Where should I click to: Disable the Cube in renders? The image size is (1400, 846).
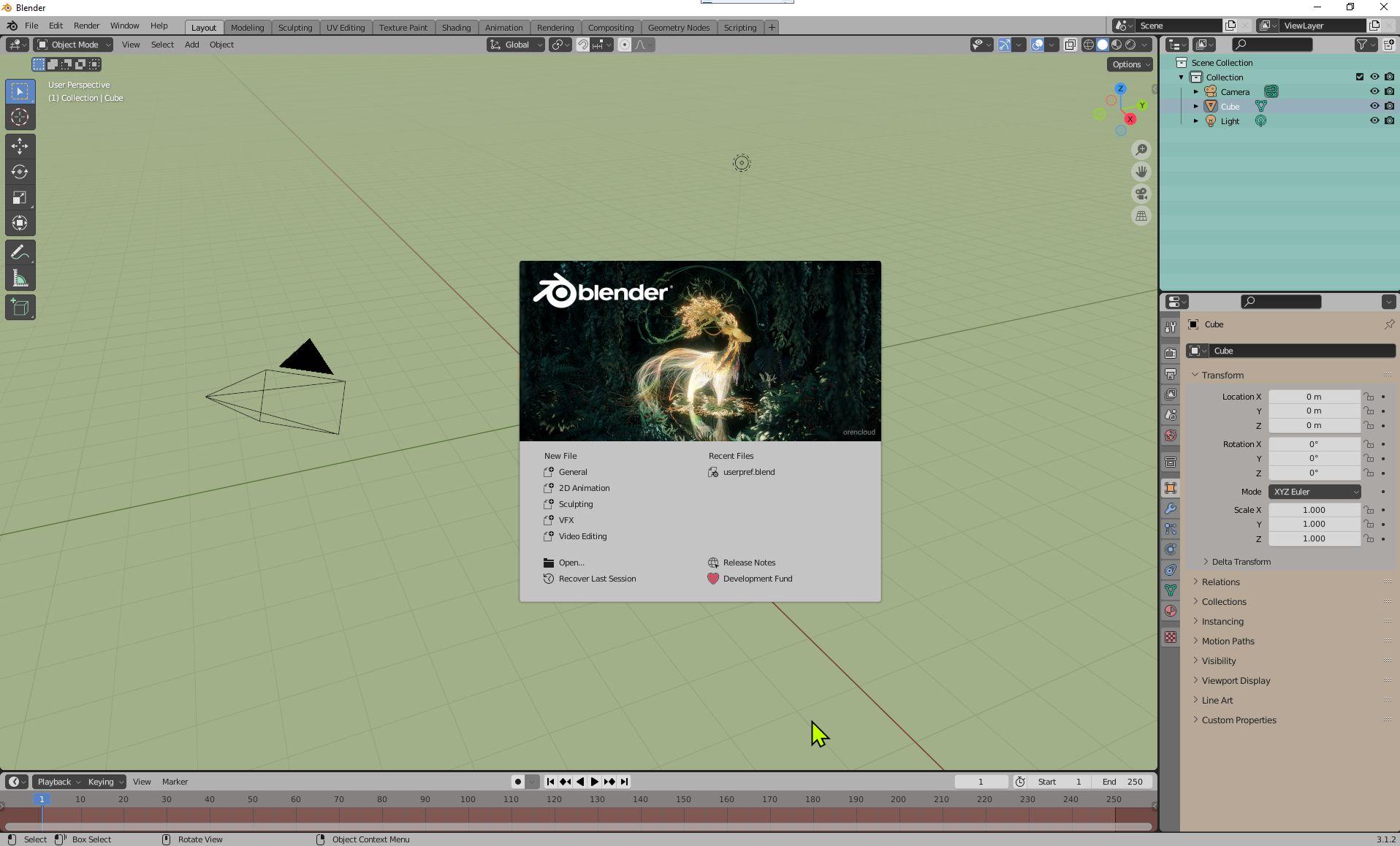pyautogui.click(x=1389, y=107)
